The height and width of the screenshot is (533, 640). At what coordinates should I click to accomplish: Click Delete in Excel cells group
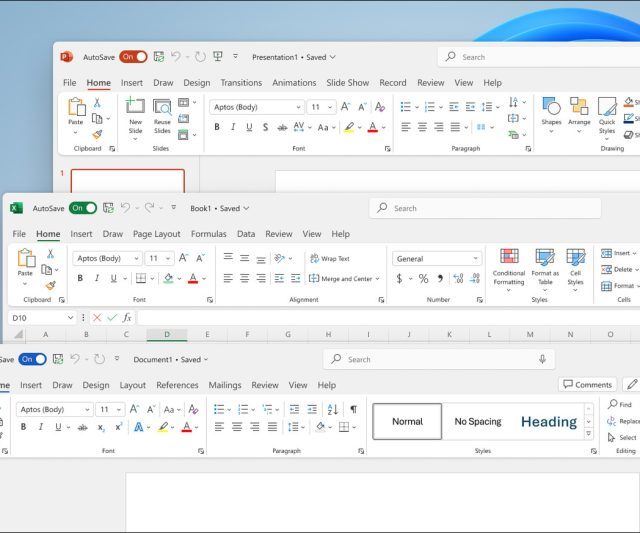tap(618, 269)
